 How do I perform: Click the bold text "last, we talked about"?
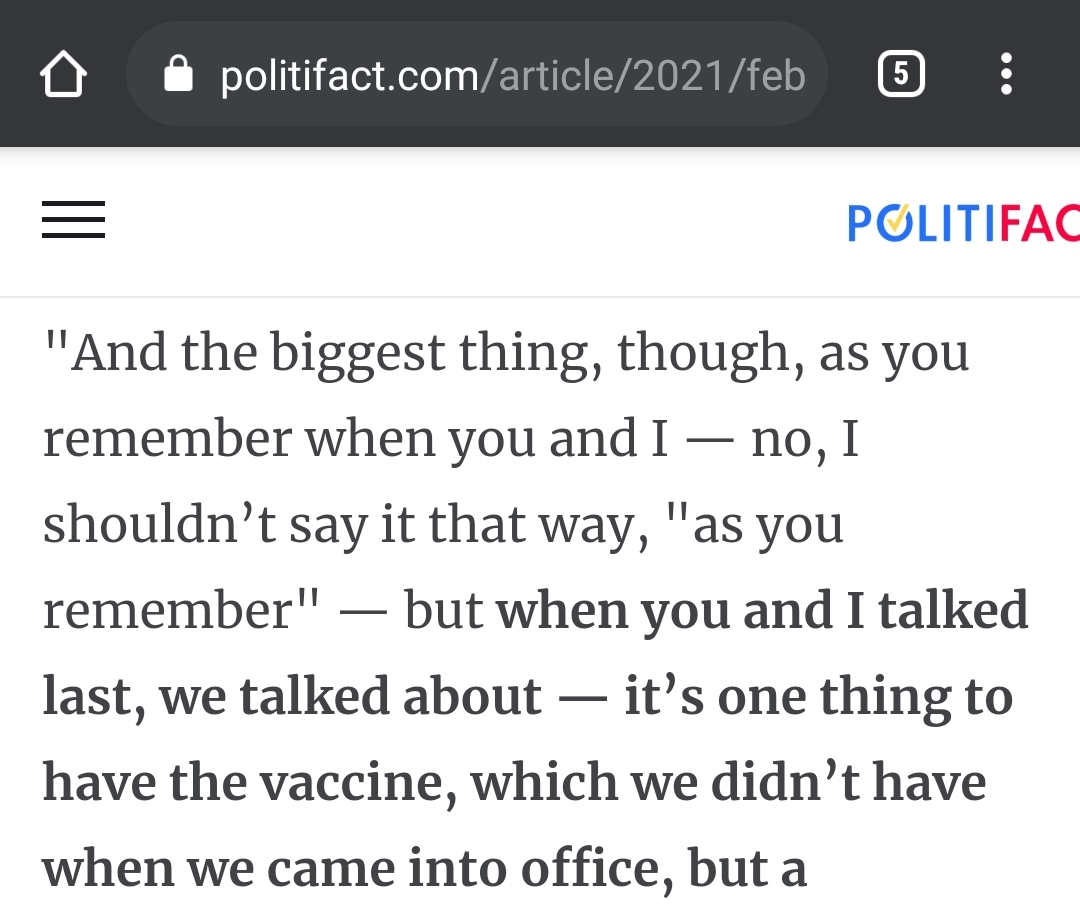292,697
